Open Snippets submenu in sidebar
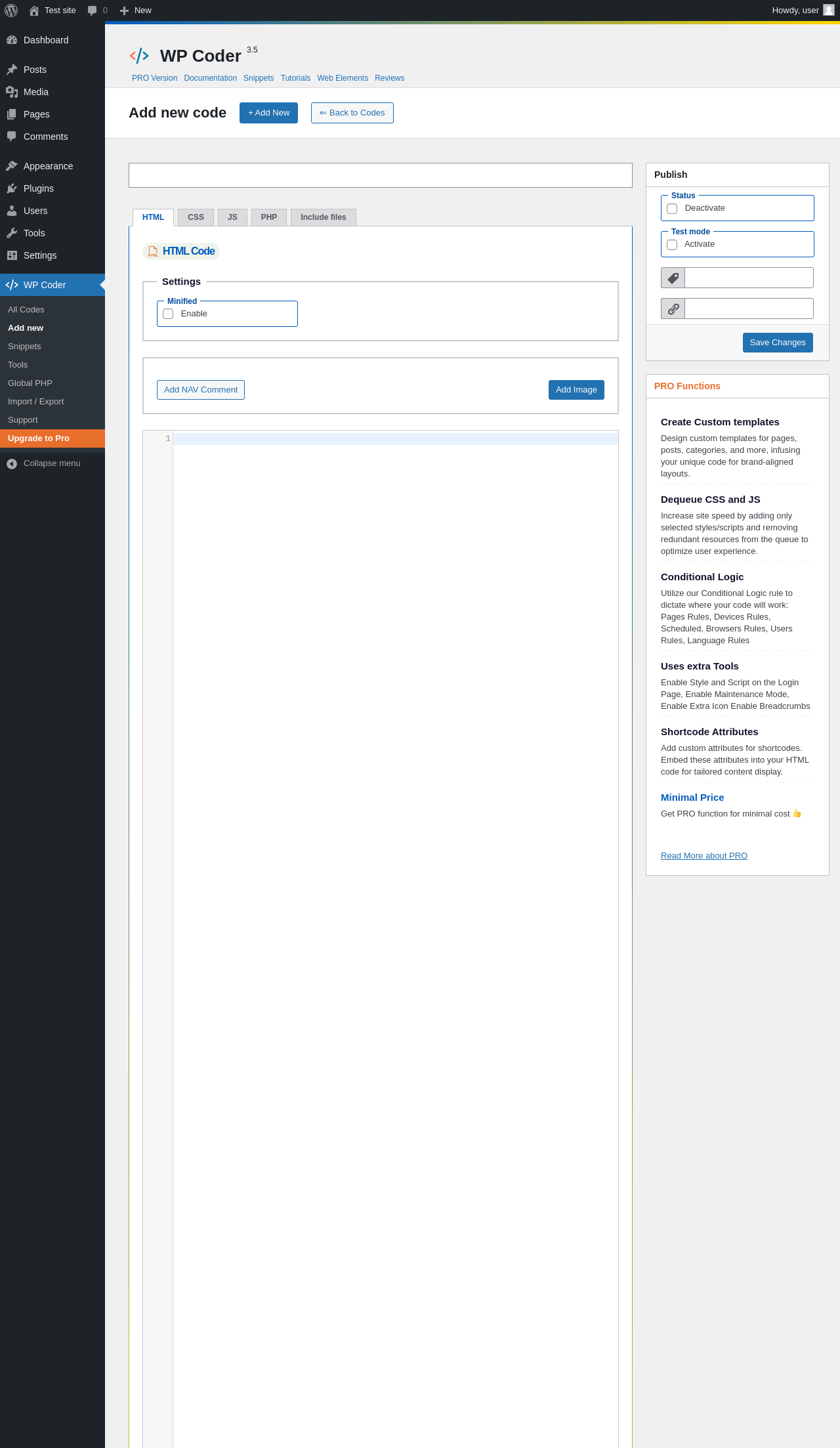The image size is (840, 1448). click(52, 347)
